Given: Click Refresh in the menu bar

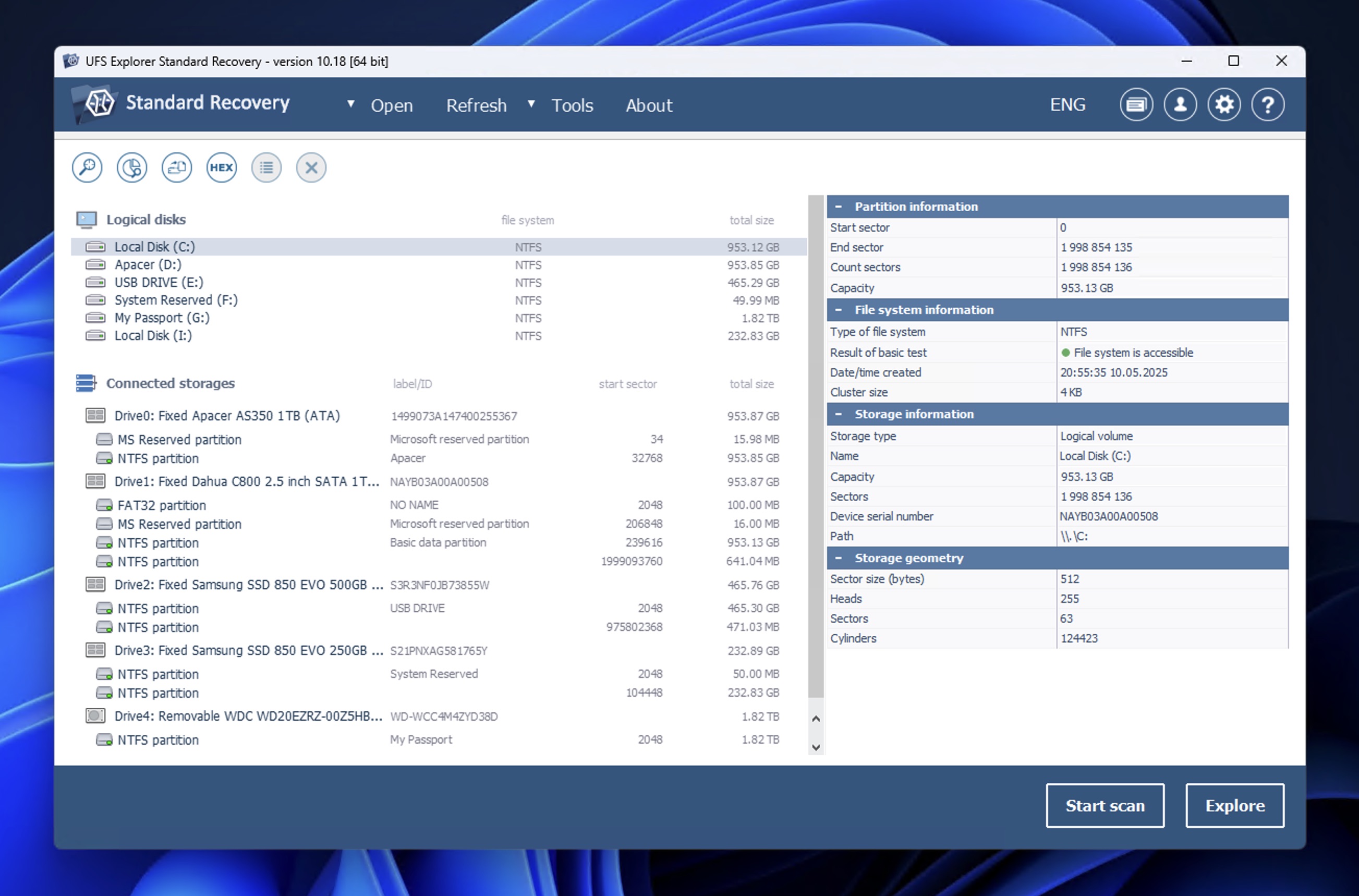Looking at the screenshot, I should click(x=477, y=105).
